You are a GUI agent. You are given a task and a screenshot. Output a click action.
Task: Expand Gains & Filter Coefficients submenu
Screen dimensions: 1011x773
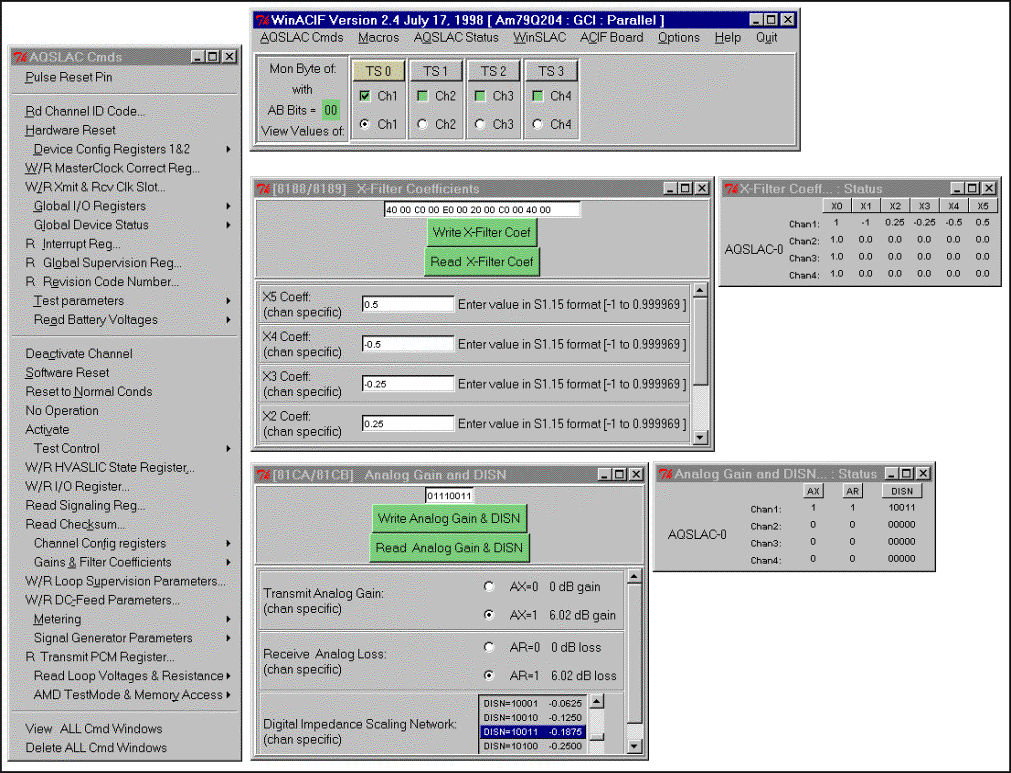click(228, 562)
